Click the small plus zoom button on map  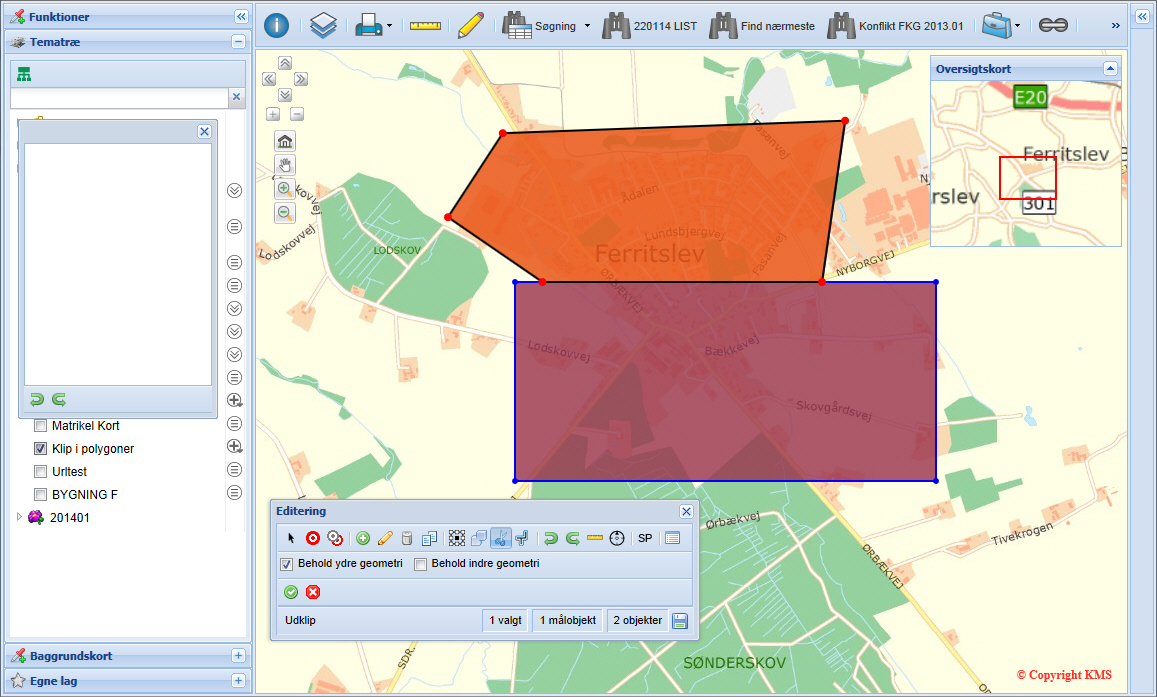(x=273, y=114)
